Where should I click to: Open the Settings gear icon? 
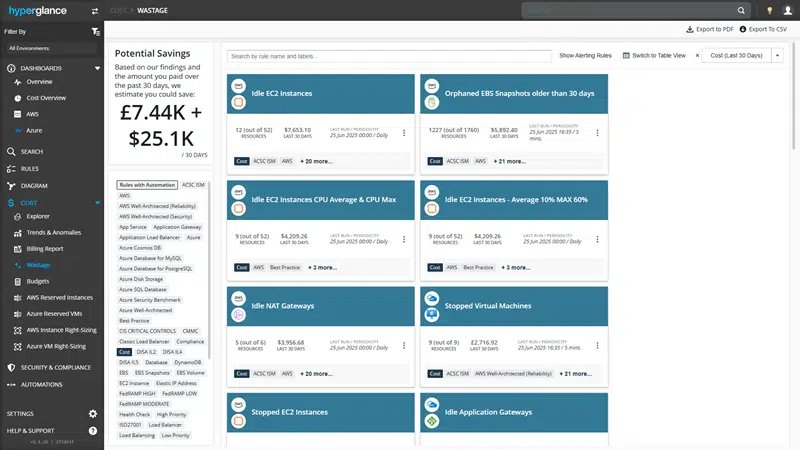tap(92, 414)
